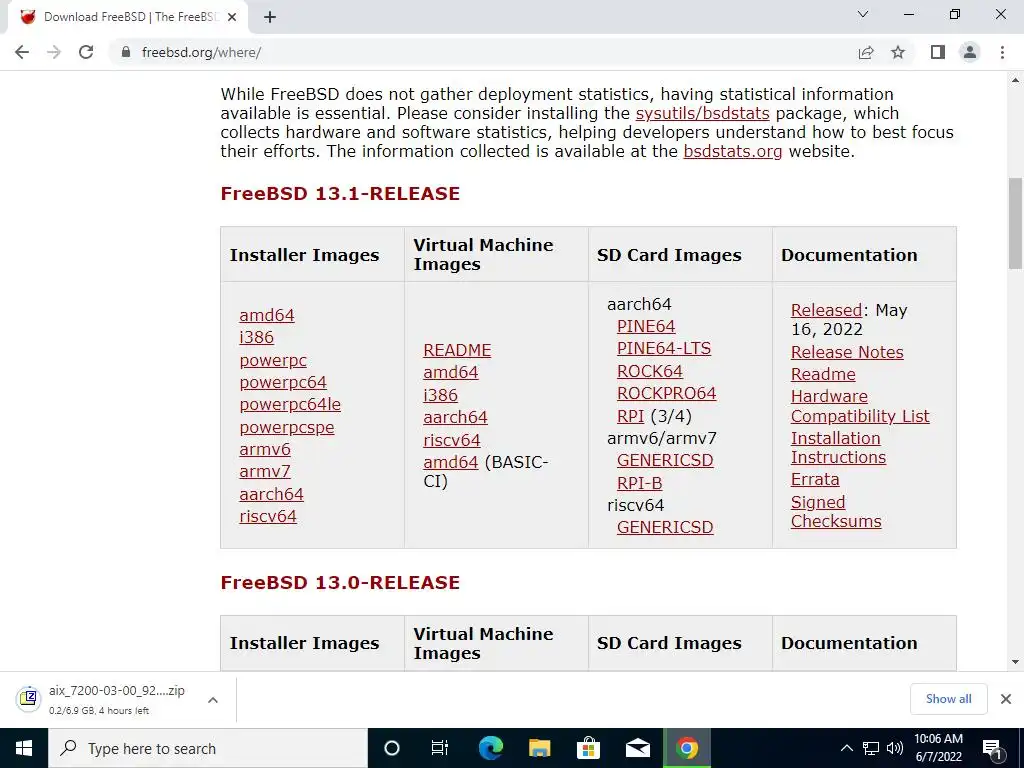
Task: Show all downloads
Action: click(948, 699)
